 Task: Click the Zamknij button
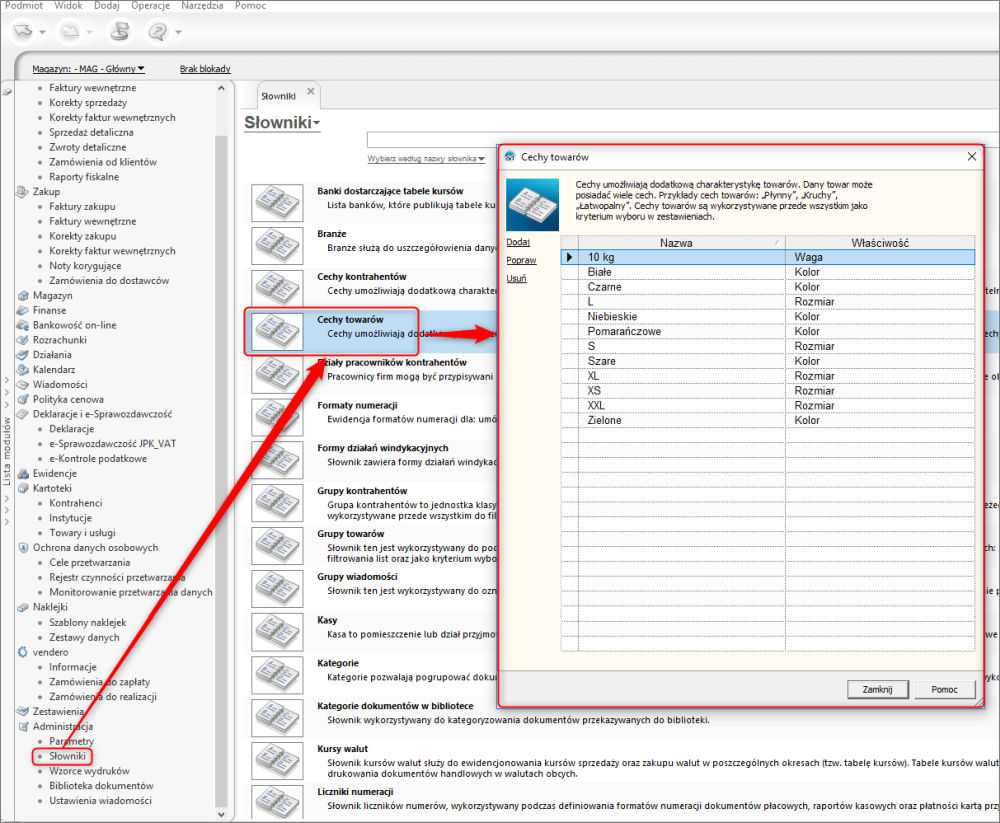(x=877, y=689)
